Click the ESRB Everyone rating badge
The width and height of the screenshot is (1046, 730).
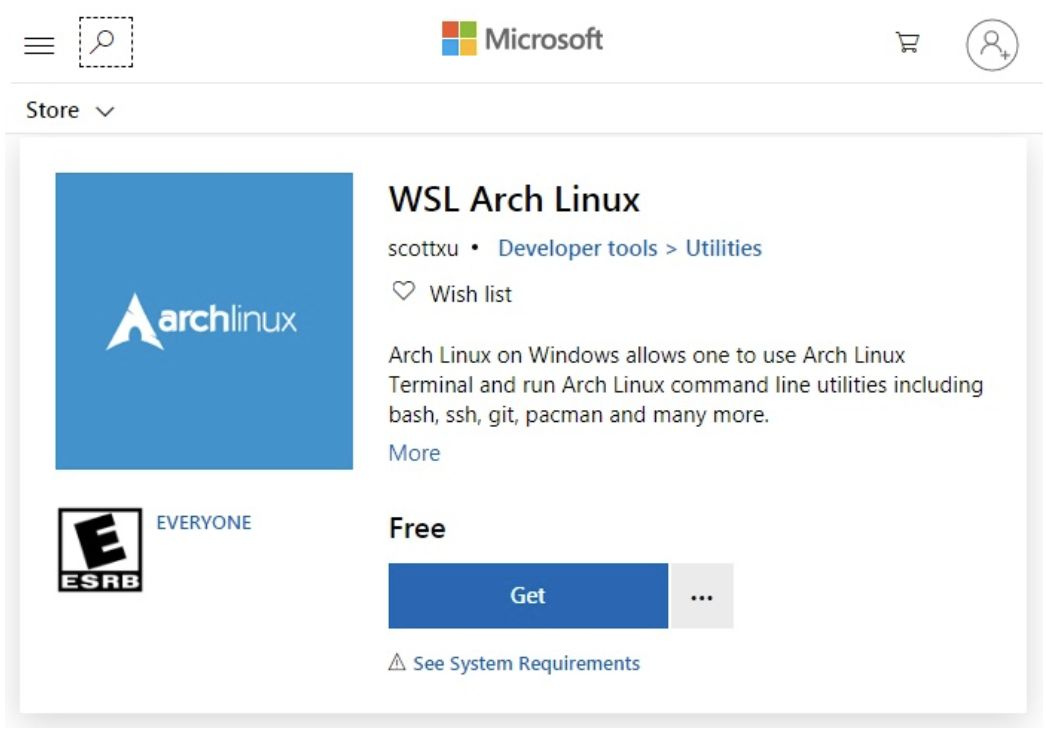[x=100, y=550]
